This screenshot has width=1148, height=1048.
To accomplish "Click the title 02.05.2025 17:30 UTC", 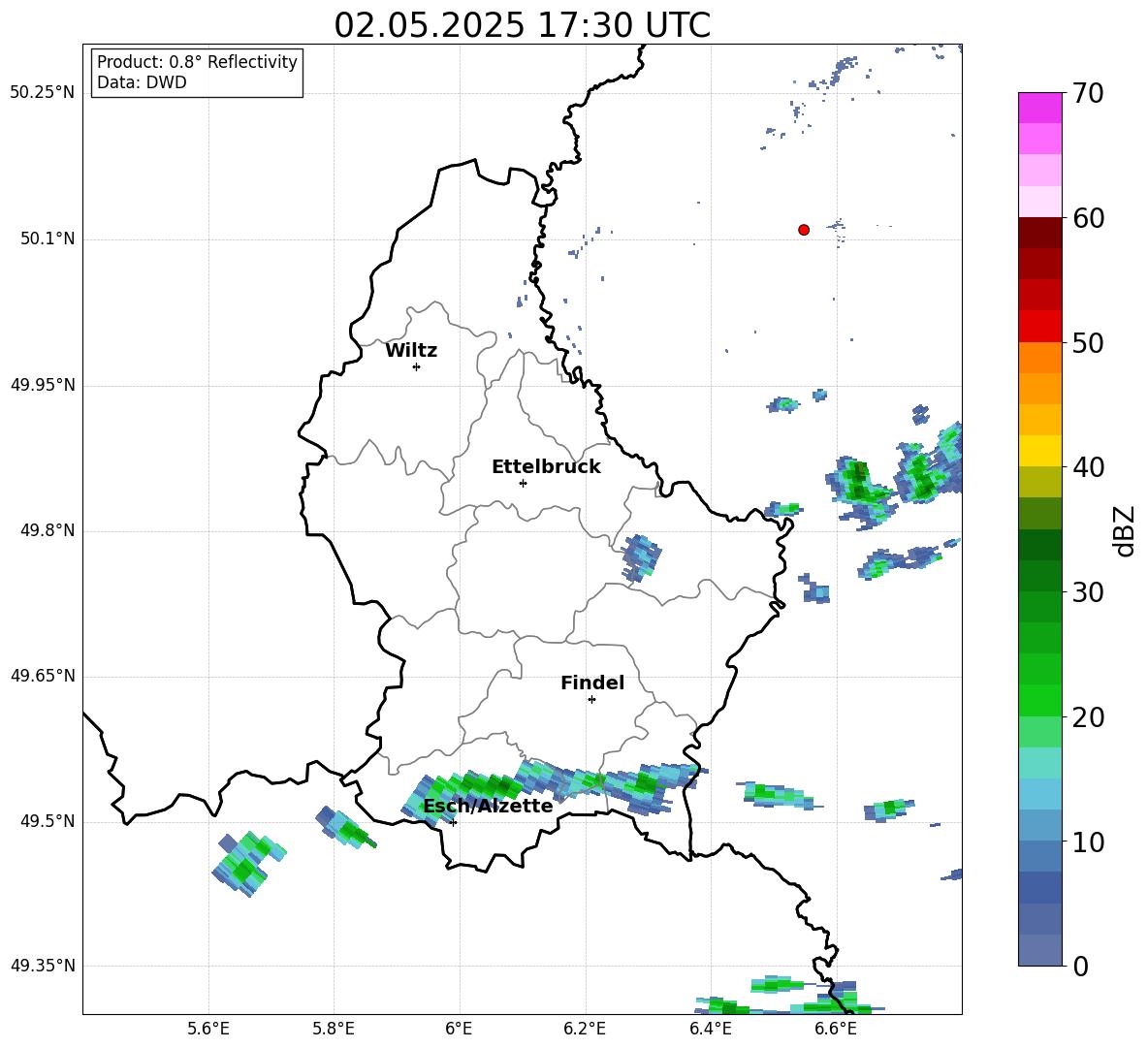I will 522,25.
